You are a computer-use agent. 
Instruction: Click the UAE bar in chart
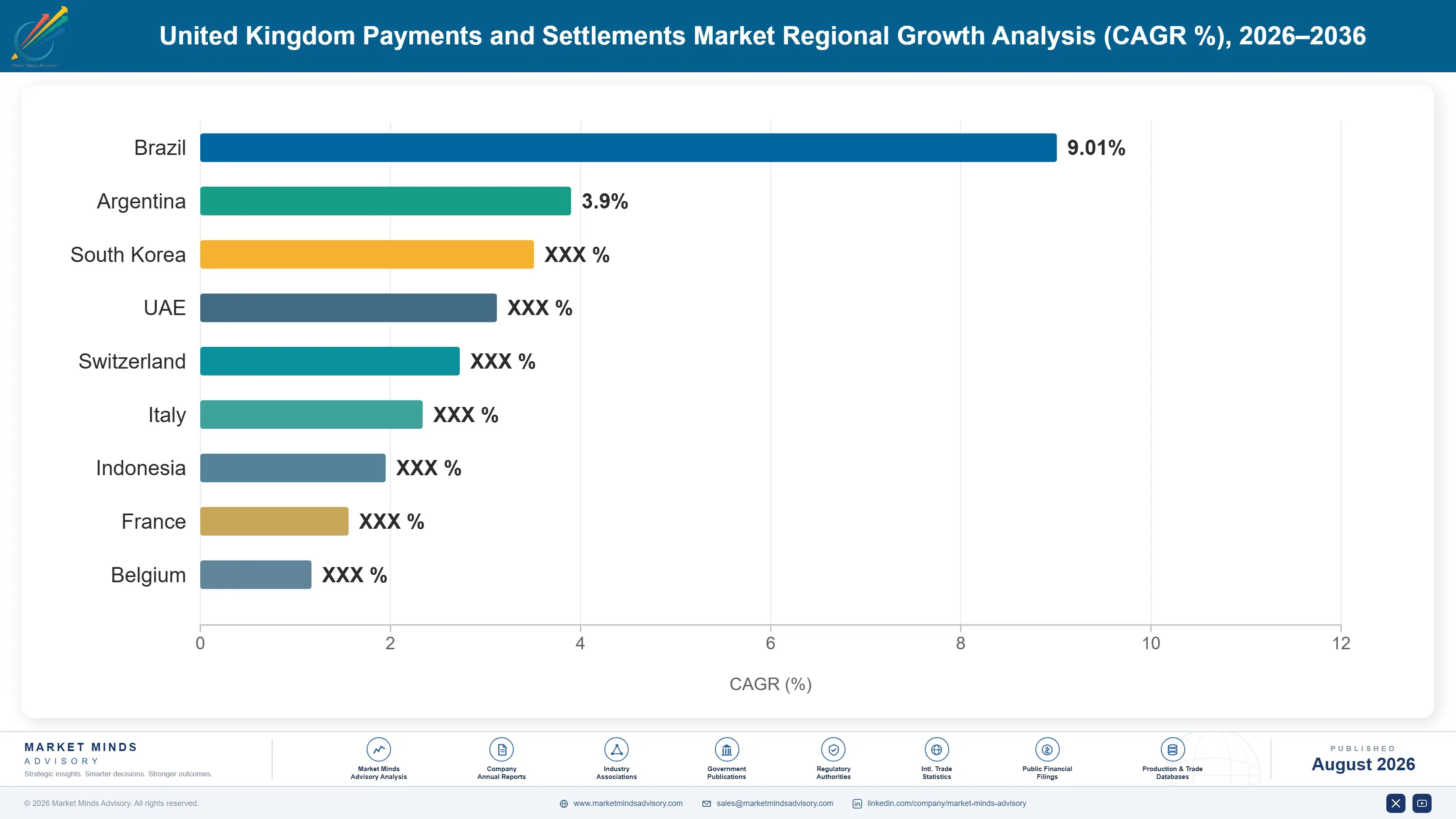click(348, 308)
